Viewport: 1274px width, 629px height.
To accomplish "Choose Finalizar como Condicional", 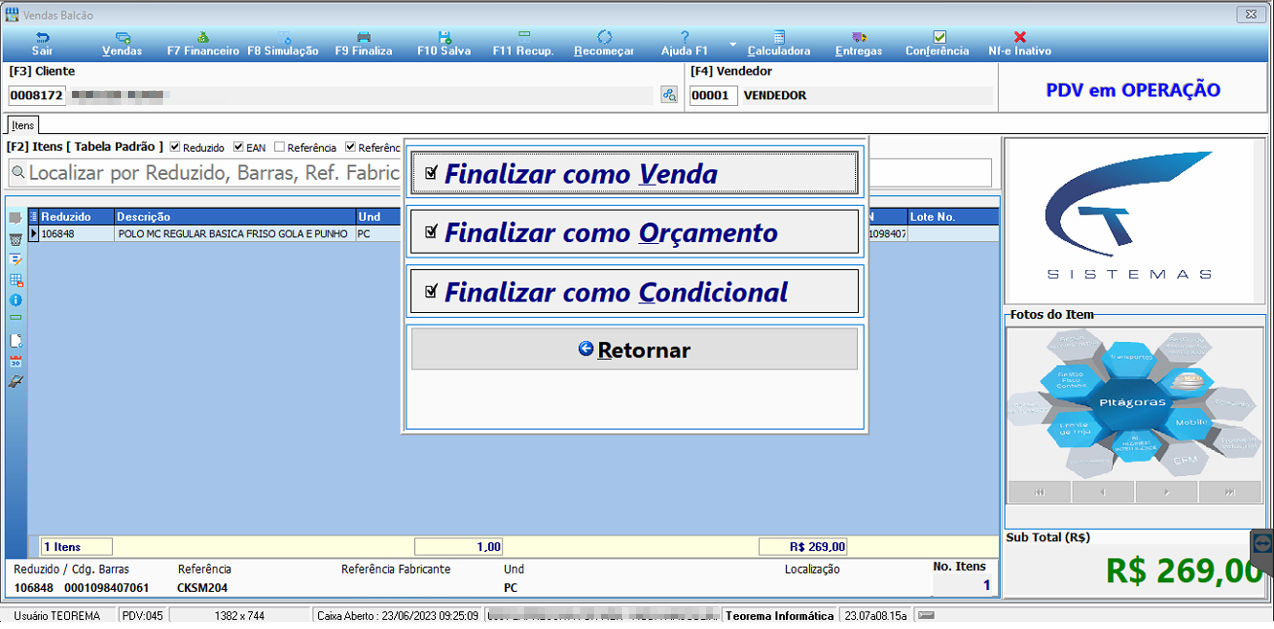I will (635, 292).
